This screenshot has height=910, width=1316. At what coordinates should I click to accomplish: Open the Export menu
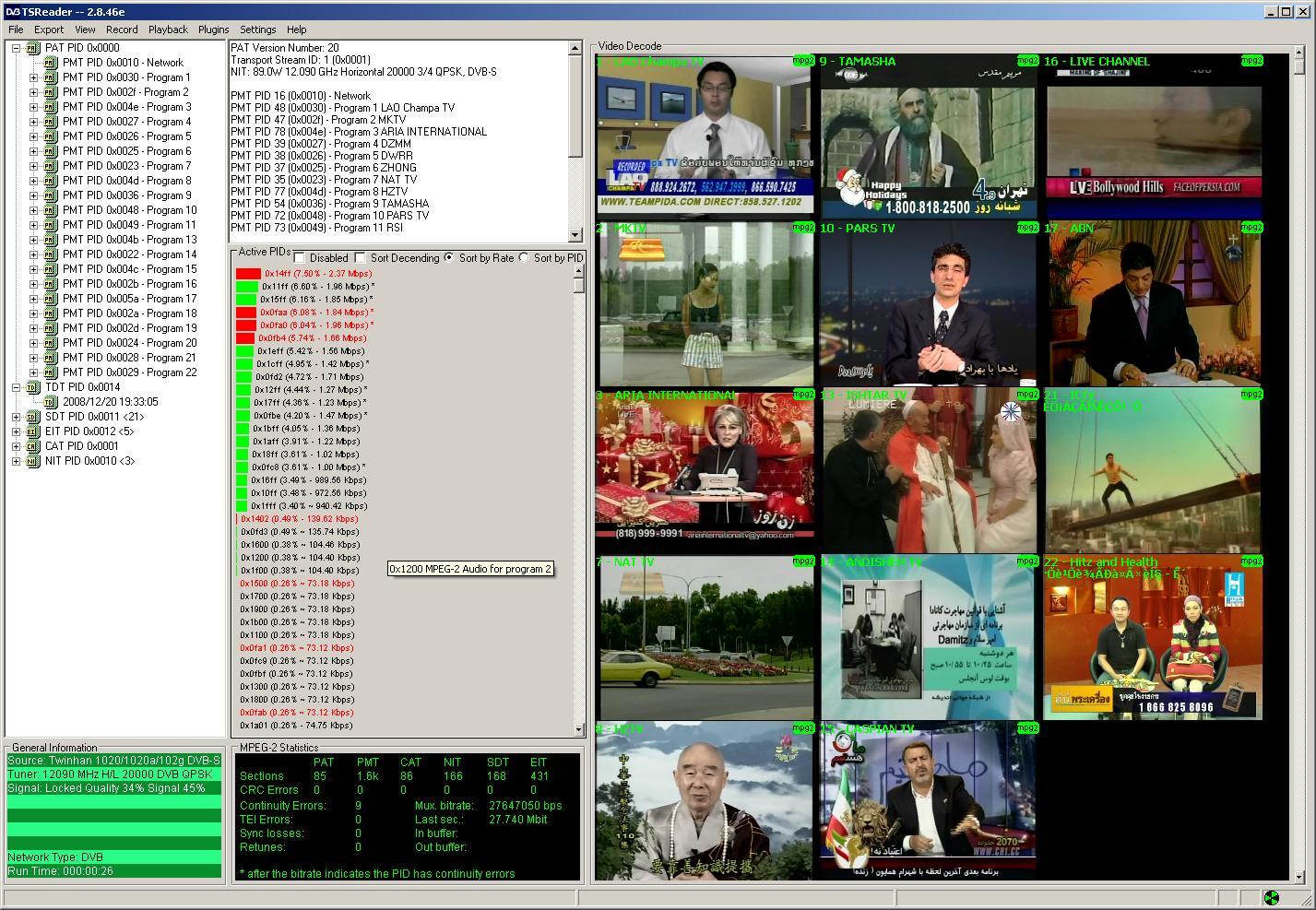coord(49,30)
